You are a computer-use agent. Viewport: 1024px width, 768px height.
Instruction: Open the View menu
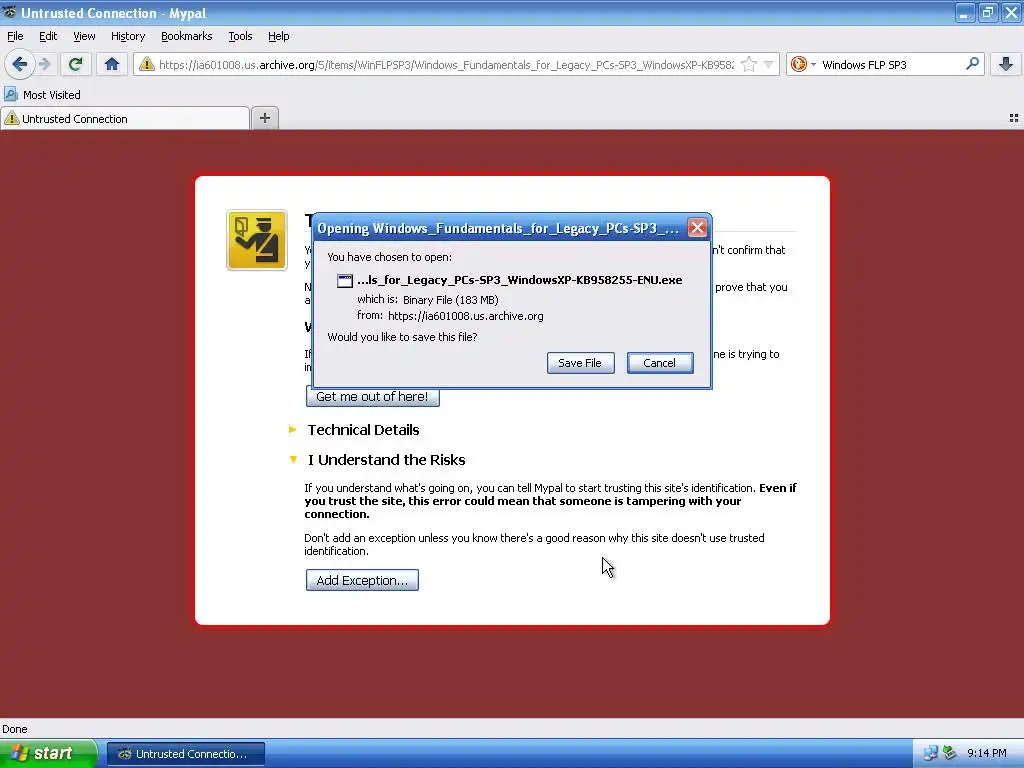click(84, 37)
